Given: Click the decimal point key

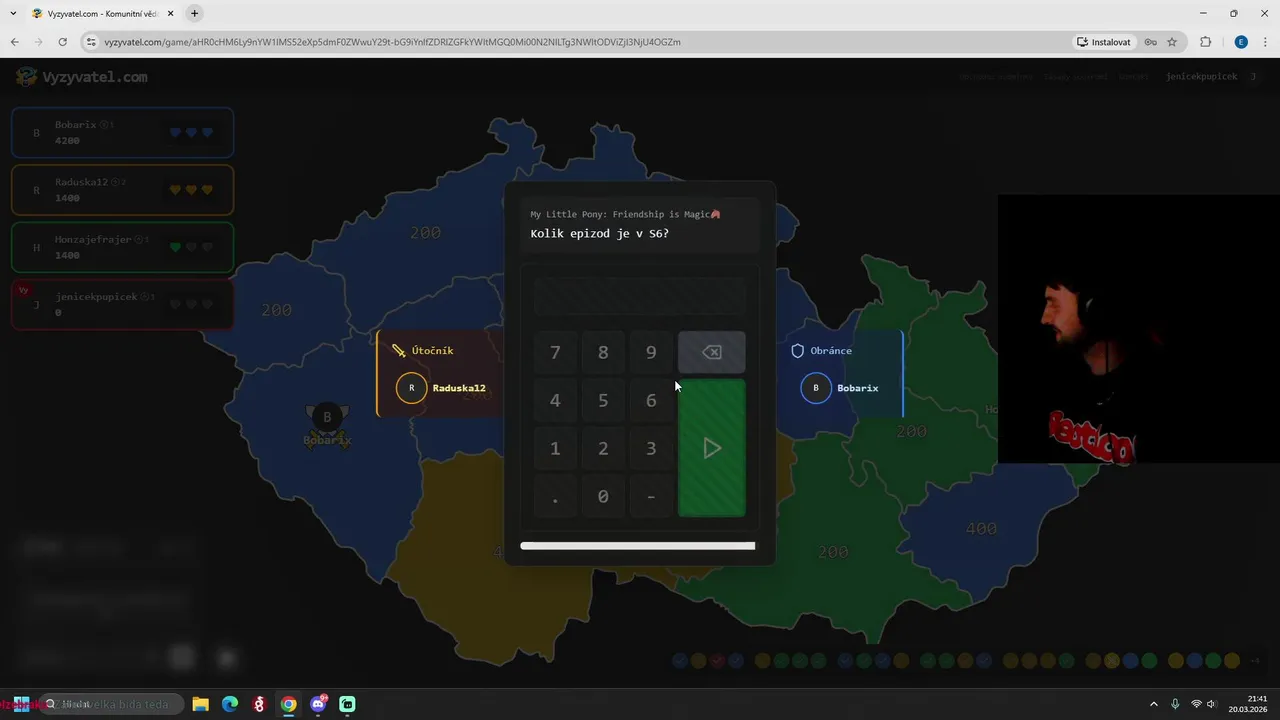Looking at the screenshot, I should 555,496.
